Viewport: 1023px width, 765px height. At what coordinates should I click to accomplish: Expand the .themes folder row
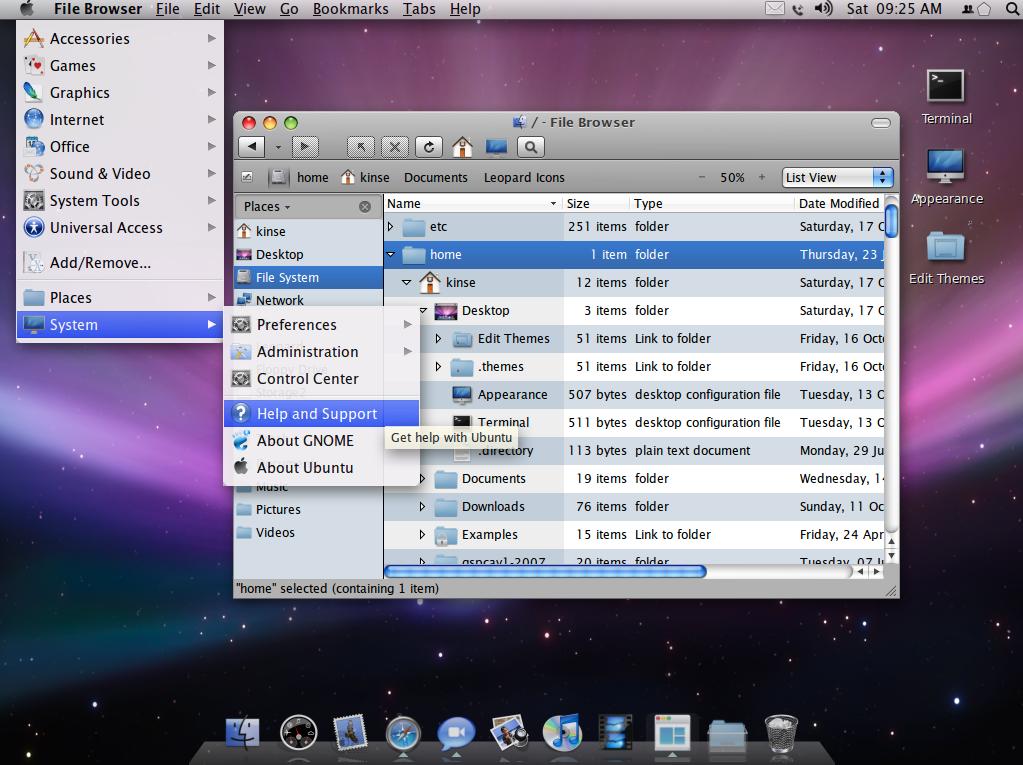[438, 367]
